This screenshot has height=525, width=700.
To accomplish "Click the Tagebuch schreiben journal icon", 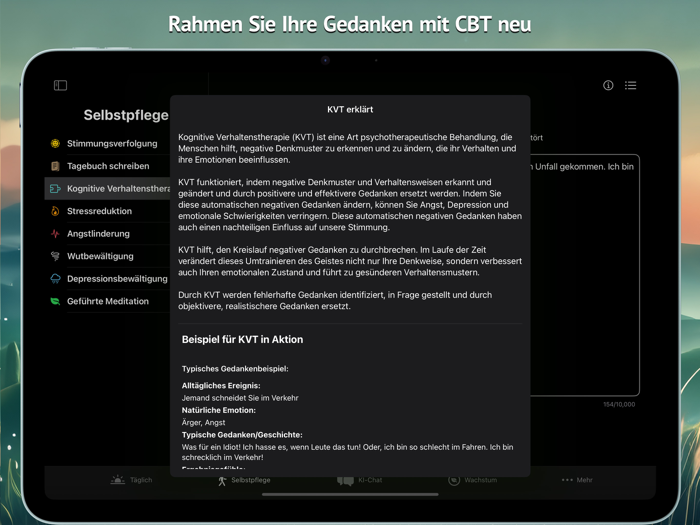I will tap(55, 166).
